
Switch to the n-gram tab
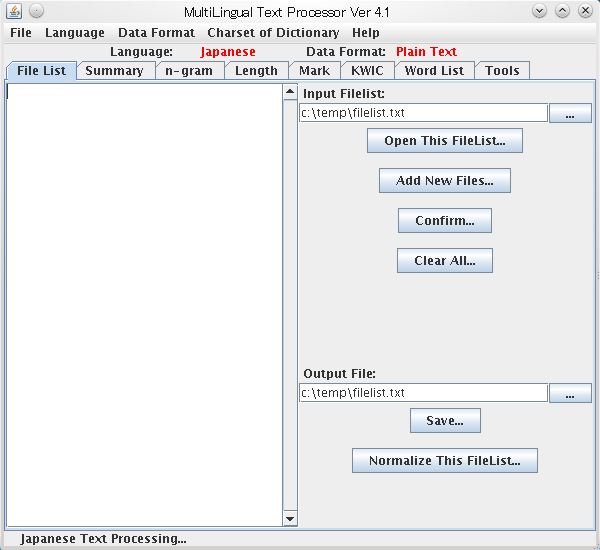[189, 70]
